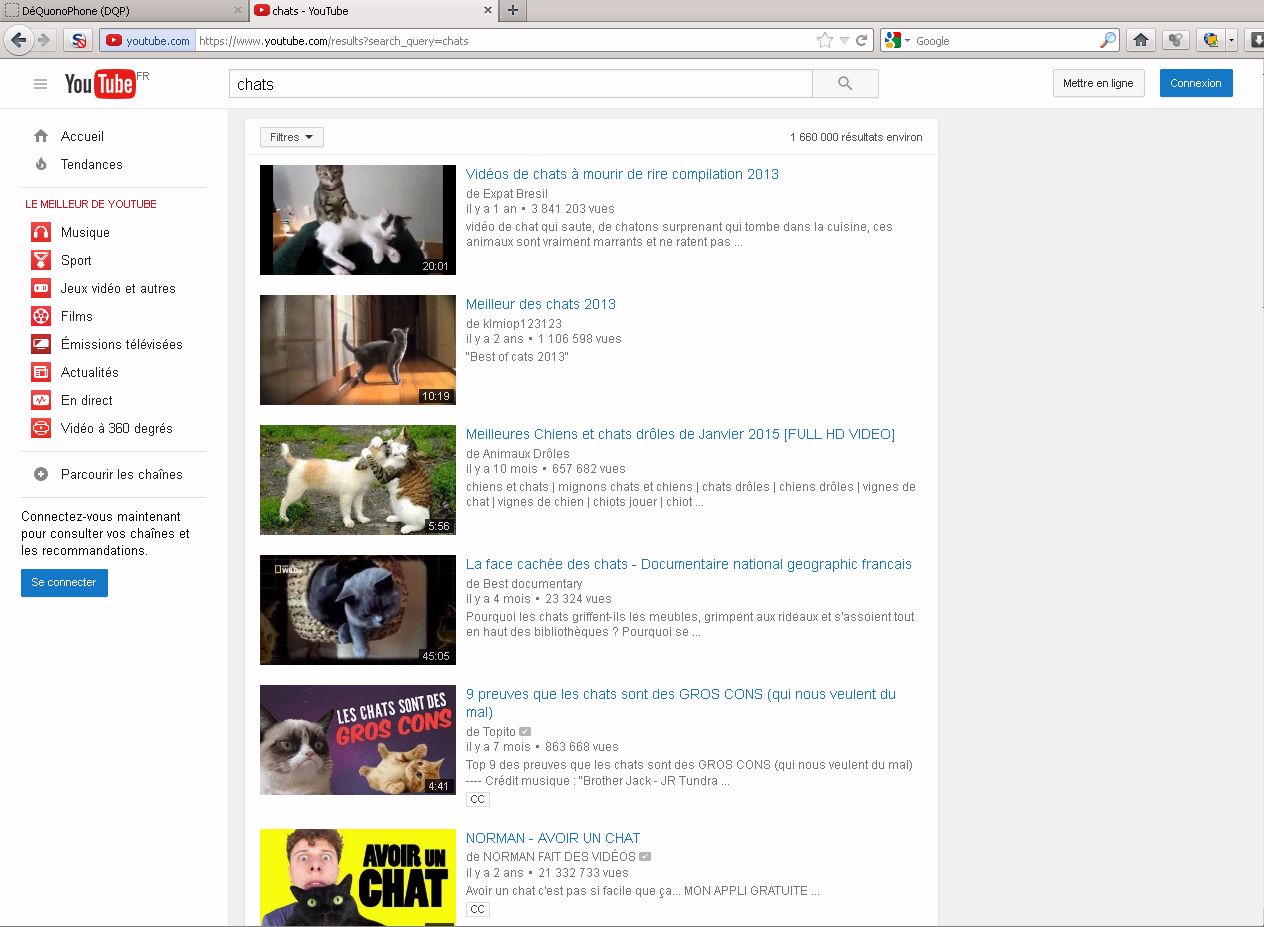Click the toolbar icon right of the home icon
Image resolution: width=1264 pixels, height=927 pixels.
pyautogui.click(x=1176, y=41)
